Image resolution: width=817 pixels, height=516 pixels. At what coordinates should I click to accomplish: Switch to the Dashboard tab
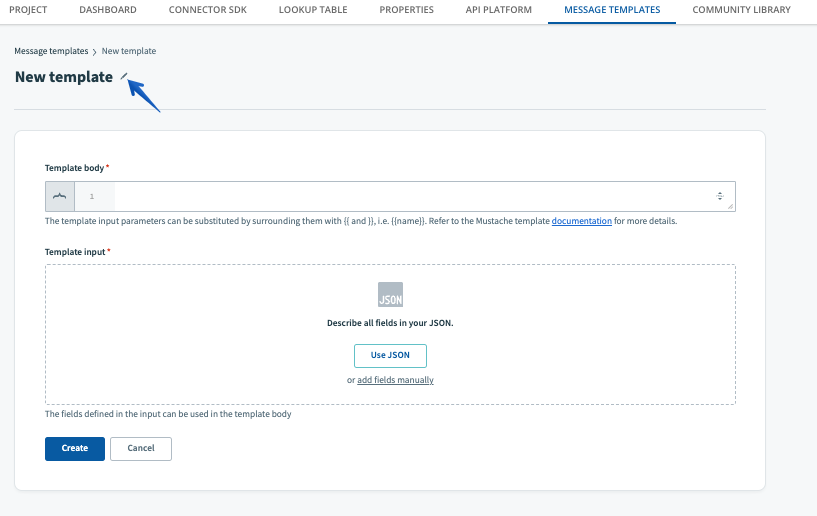pos(107,10)
